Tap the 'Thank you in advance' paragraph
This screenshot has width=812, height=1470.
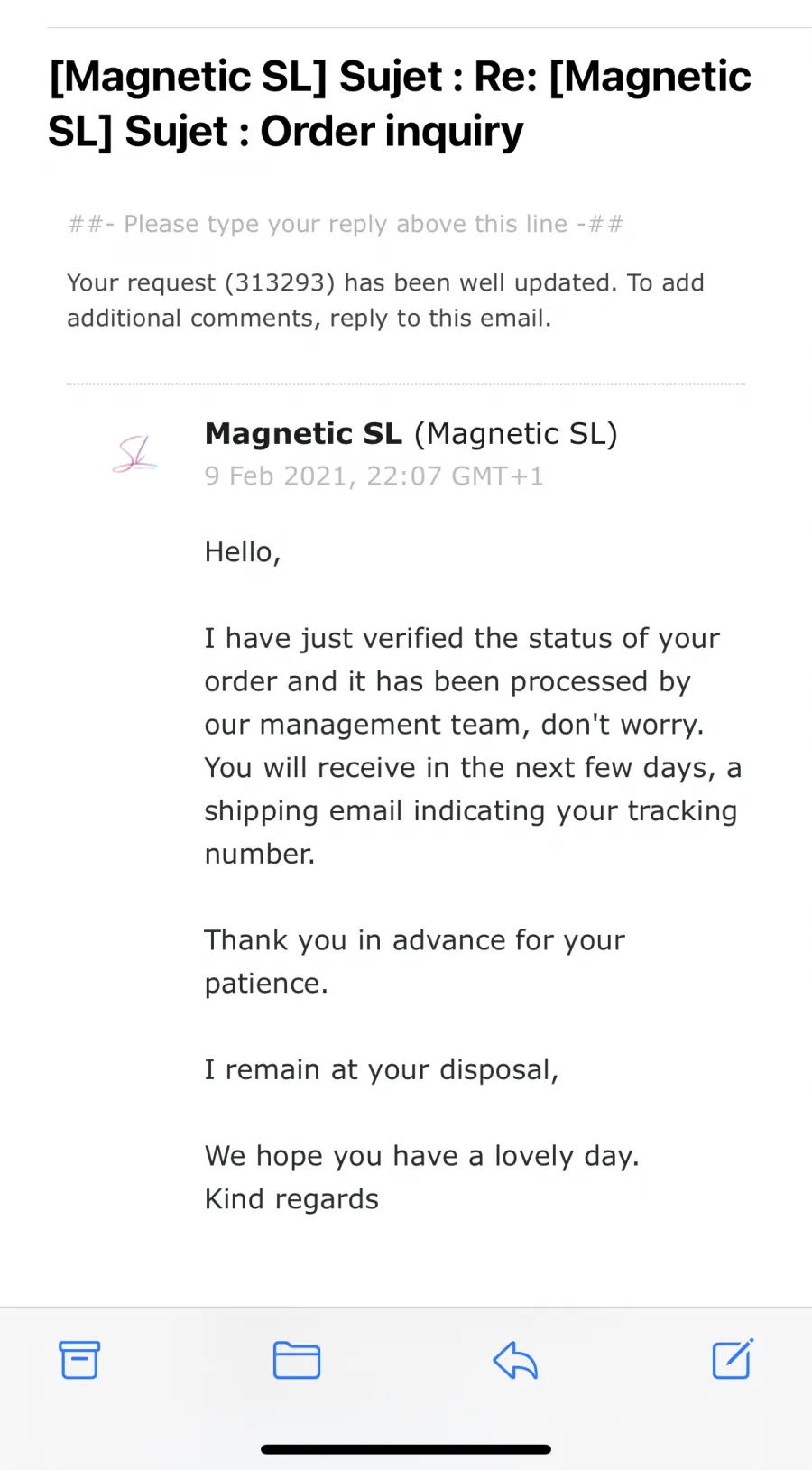[415, 961]
